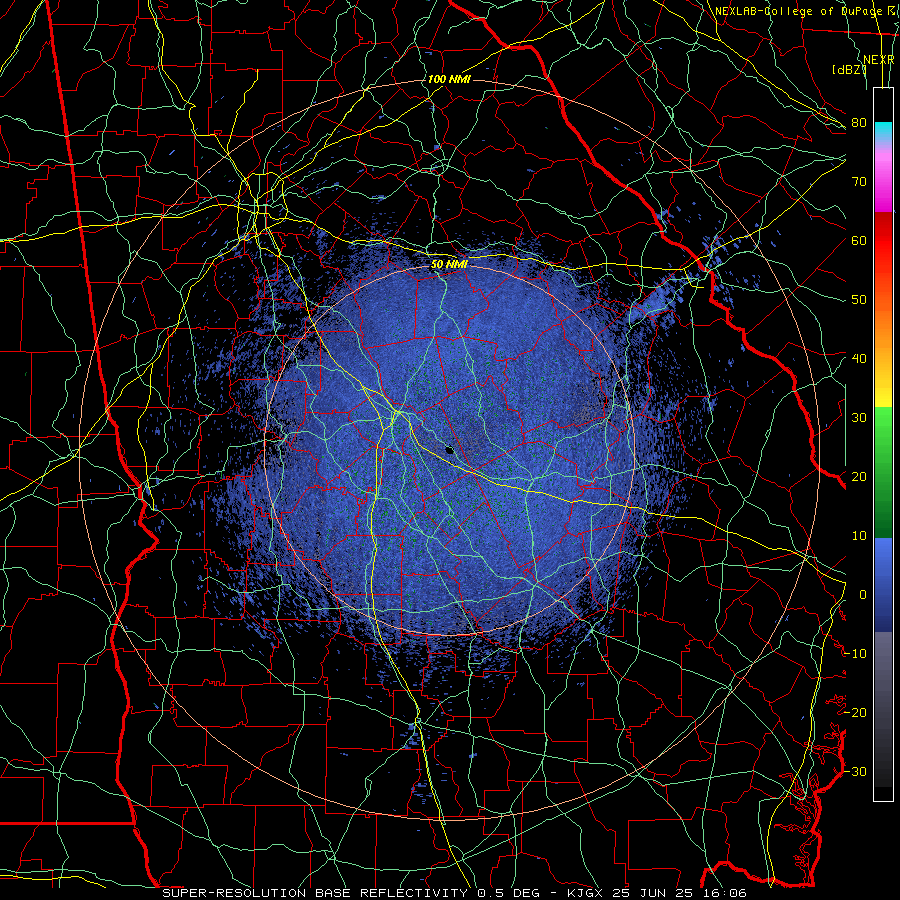Viewport: 900px width, 900px height.
Task: Click the 50 value on the dBZ scale
Action: [859, 300]
